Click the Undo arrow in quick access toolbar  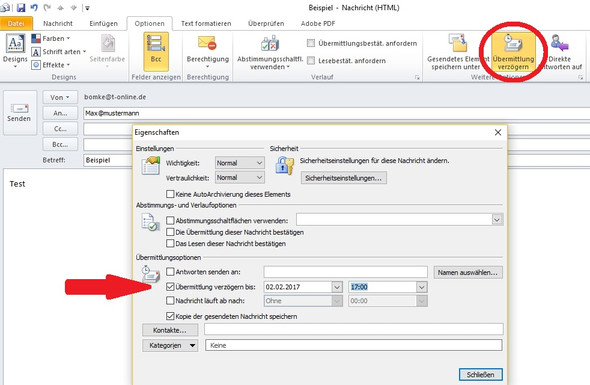34,7
